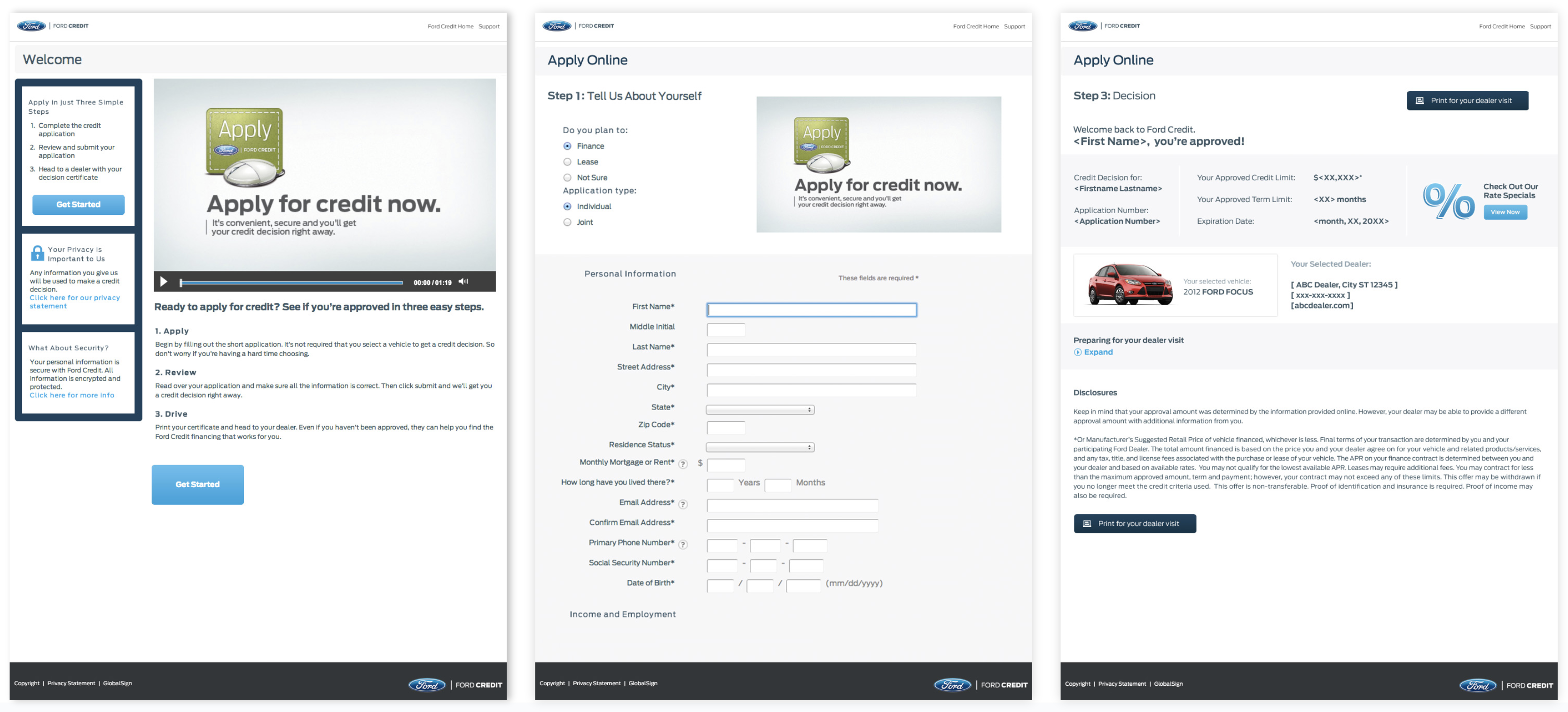Viewport: 1568px width, 712px height.
Task: Click Privacy Statement in Step 1 page footer
Action: click(x=596, y=683)
